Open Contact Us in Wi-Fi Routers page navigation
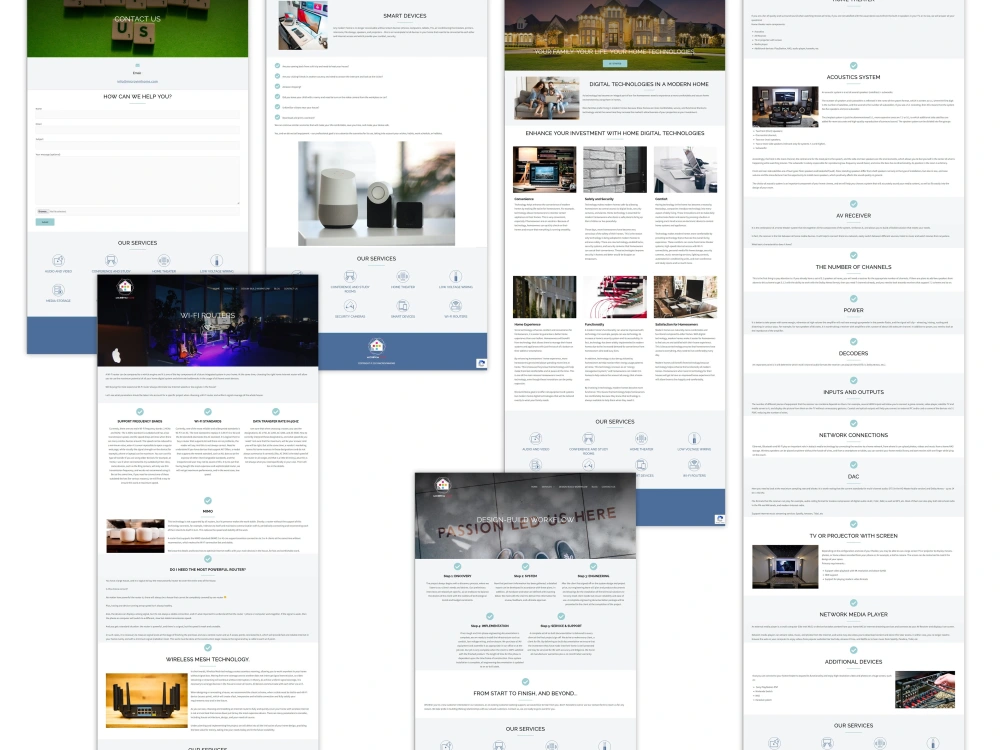 [291, 289]
